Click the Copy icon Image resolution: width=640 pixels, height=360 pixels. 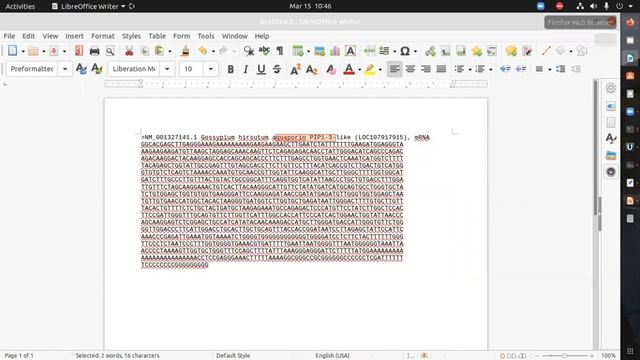(144, 51)
